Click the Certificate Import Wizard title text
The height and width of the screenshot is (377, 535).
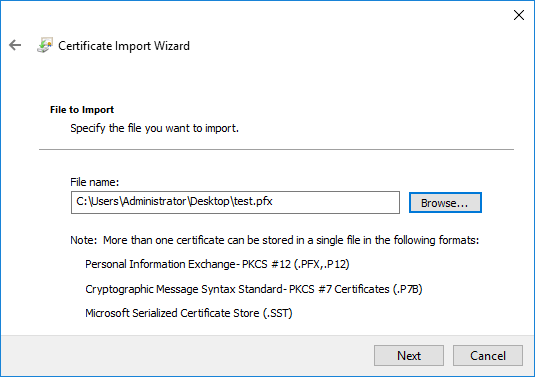pos(124,46)
